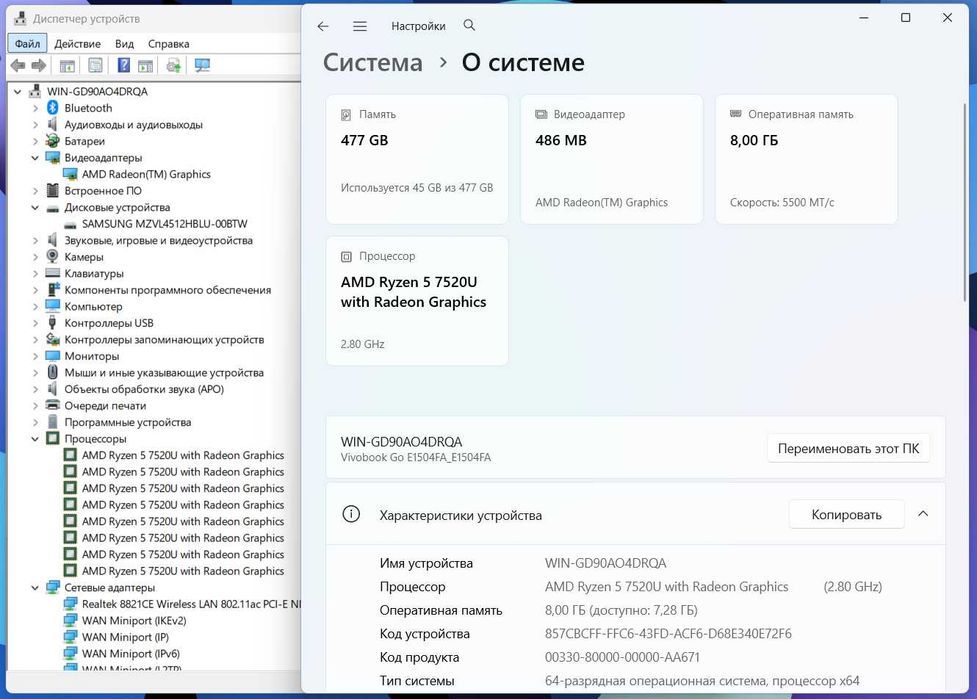Click the Встроенное ПО firmware icon
The image size is (977, 699).
(53, 191)
